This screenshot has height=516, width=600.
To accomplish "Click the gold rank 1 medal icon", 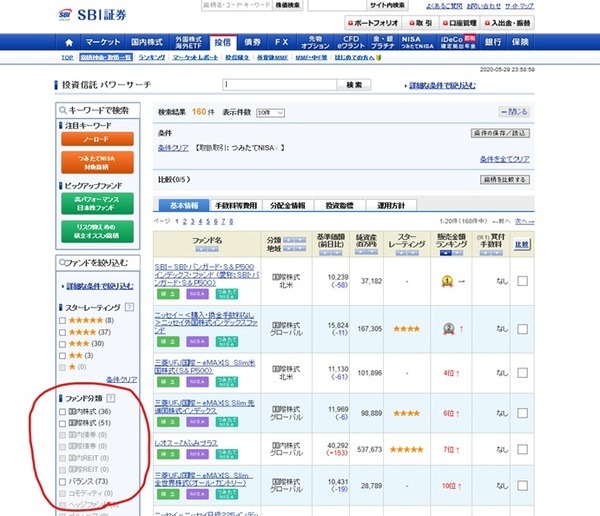I will [x=447, y=281].
